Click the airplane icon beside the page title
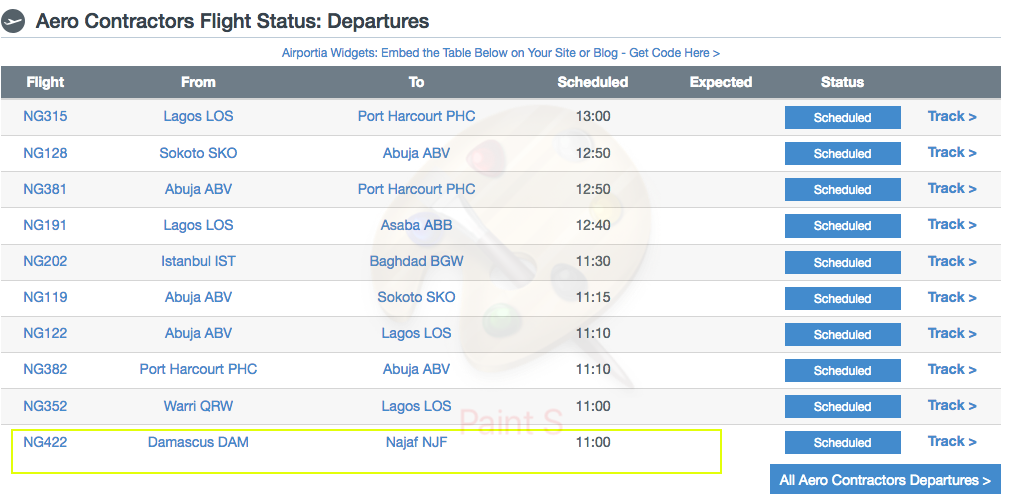This screenshot has width=1023, height=497. point(13,21)
